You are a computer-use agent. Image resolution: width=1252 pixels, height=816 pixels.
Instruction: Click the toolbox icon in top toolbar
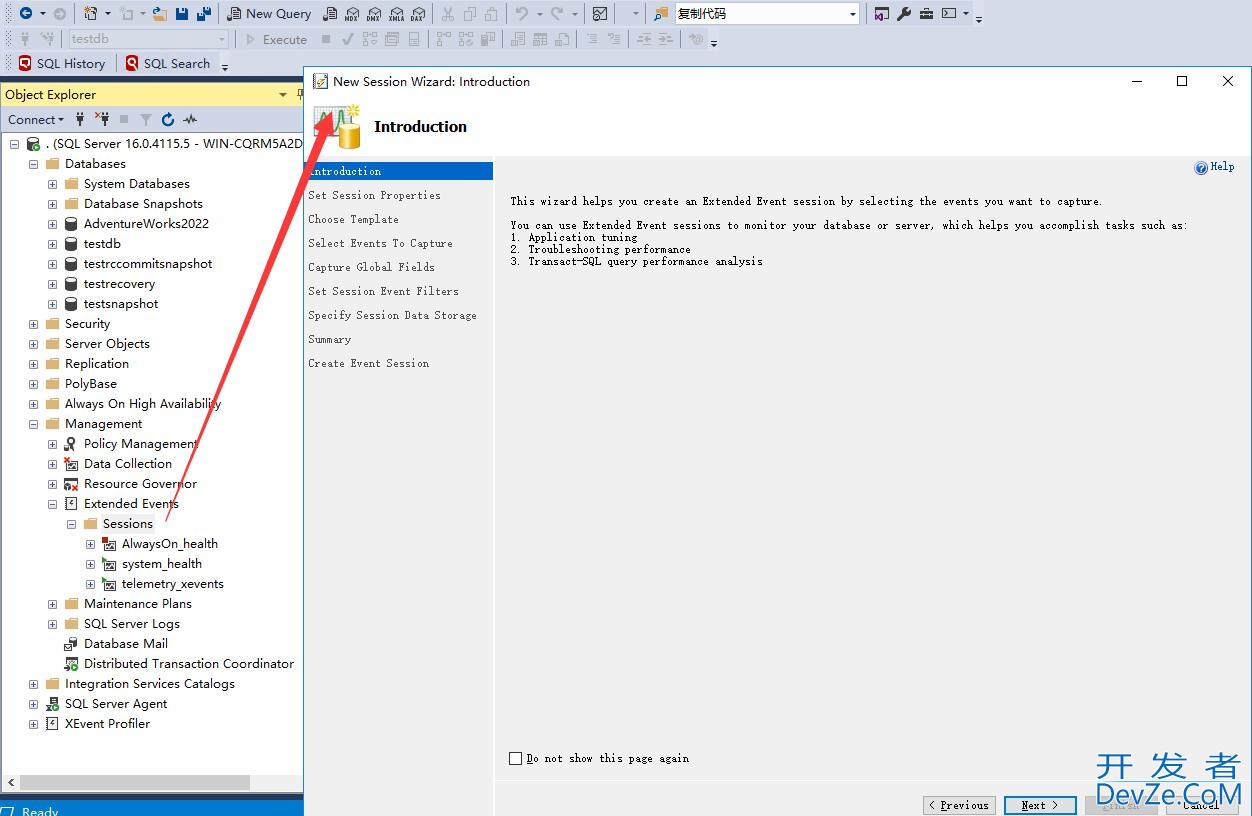click(926, 14)
